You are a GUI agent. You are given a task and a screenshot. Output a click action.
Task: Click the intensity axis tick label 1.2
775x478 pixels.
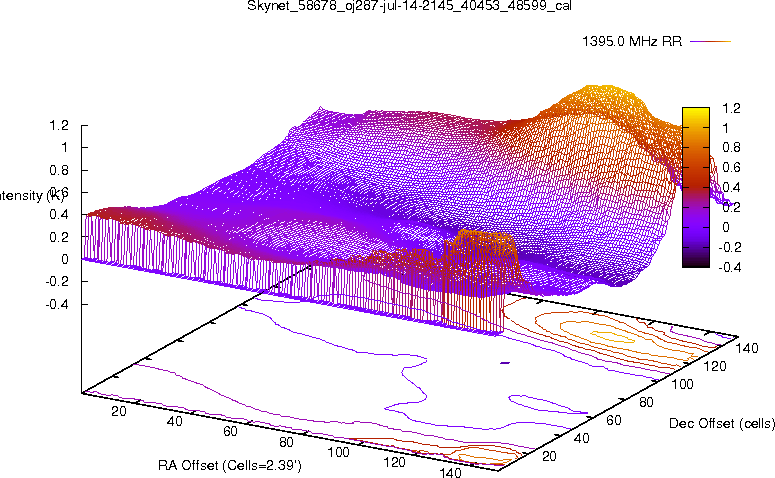pos(59,126)
